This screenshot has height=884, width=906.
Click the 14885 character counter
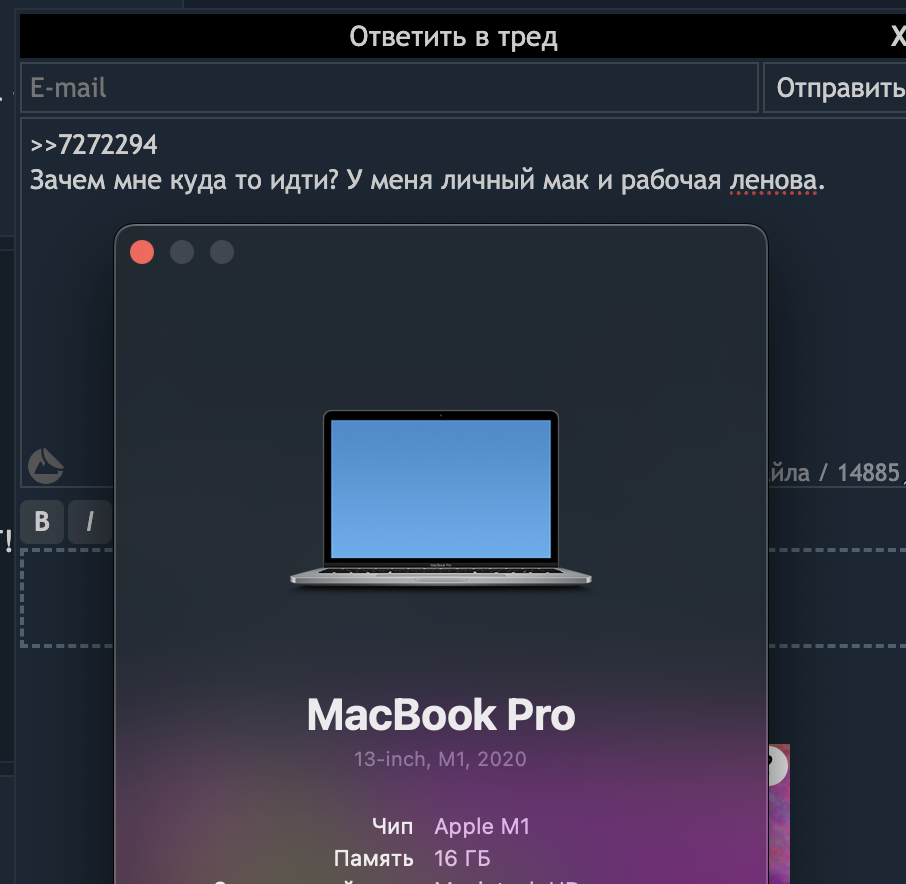coord(868,473)
